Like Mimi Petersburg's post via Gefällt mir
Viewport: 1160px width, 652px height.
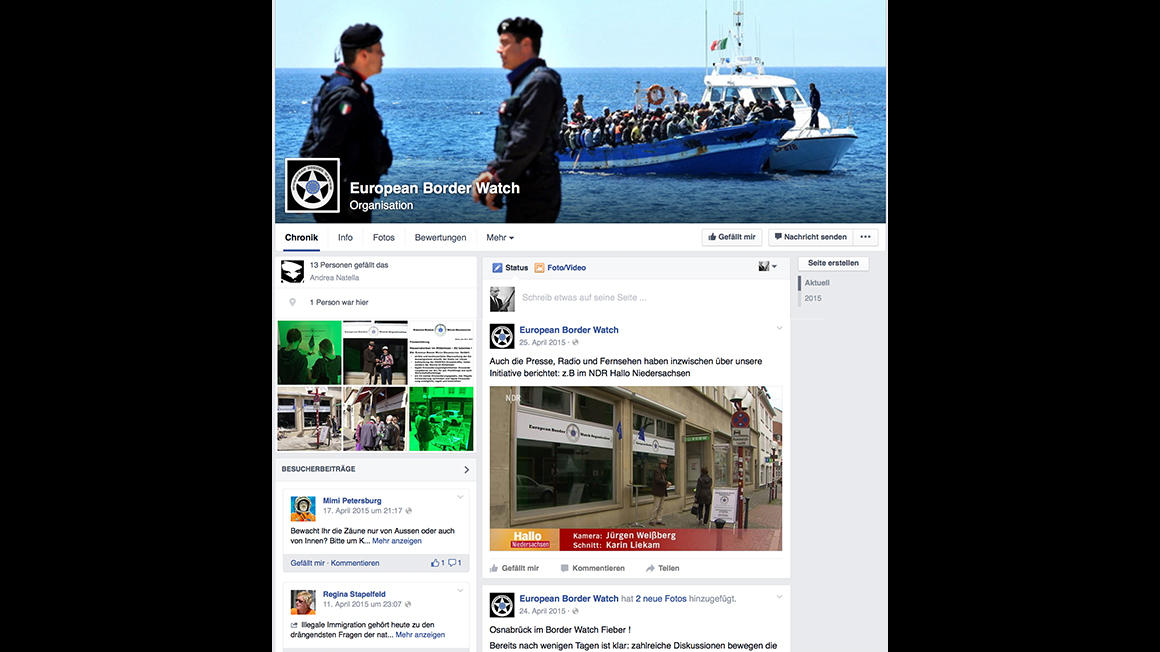click(307, 563)
